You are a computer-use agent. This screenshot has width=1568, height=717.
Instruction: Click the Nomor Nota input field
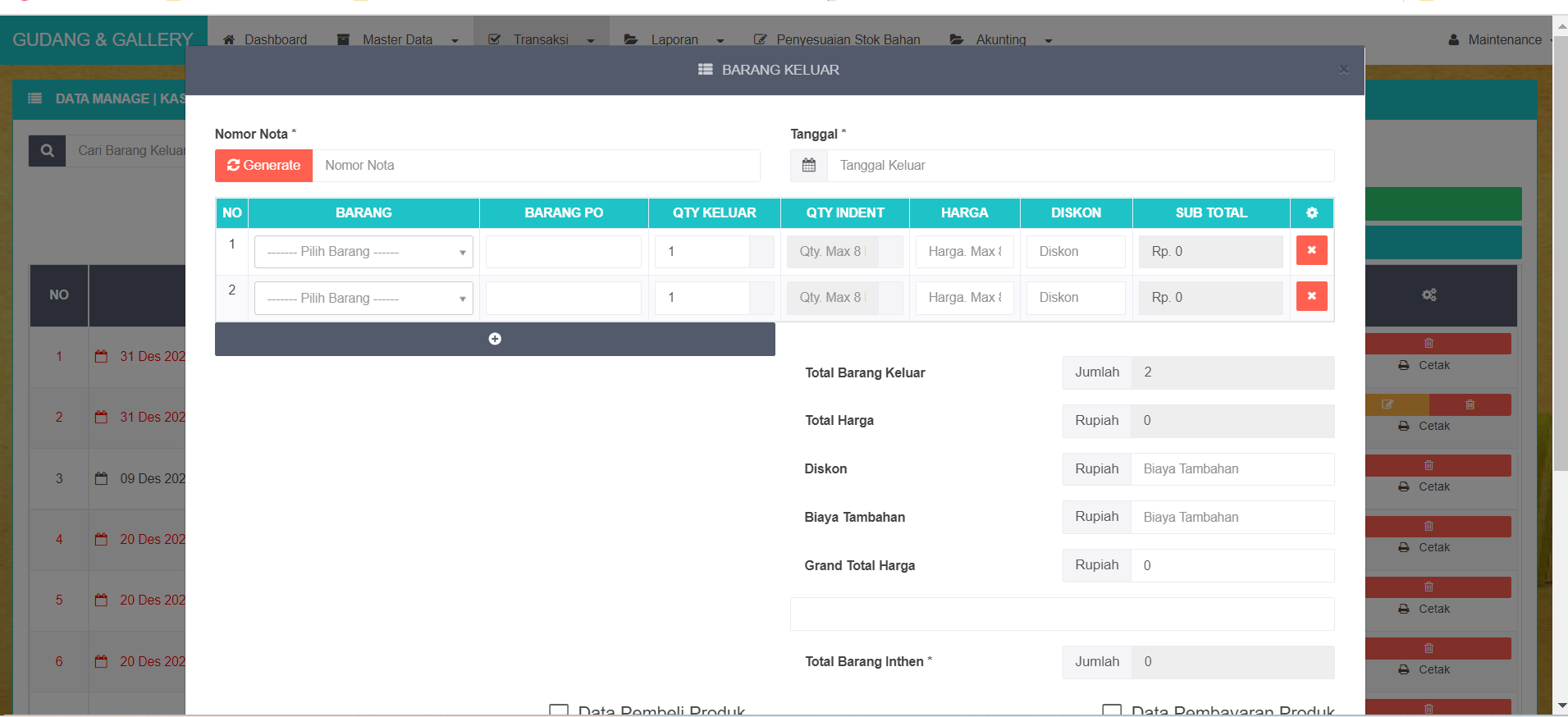tap(536, 166)
